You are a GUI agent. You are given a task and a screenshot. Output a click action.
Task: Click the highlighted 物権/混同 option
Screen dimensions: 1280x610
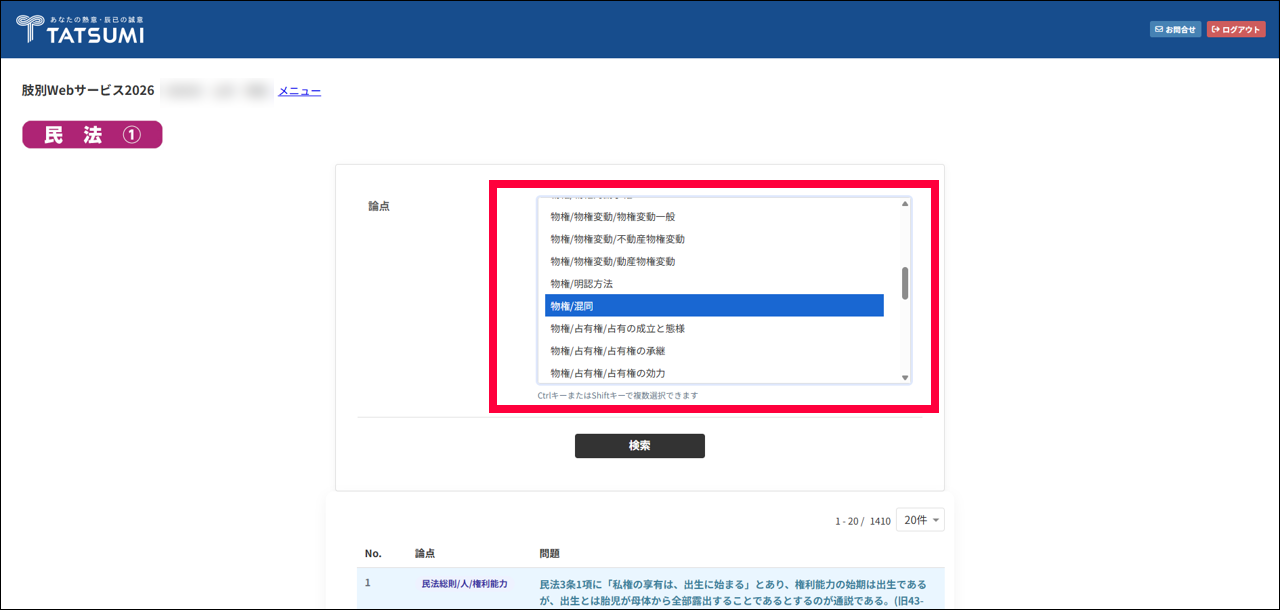point(714,306)
